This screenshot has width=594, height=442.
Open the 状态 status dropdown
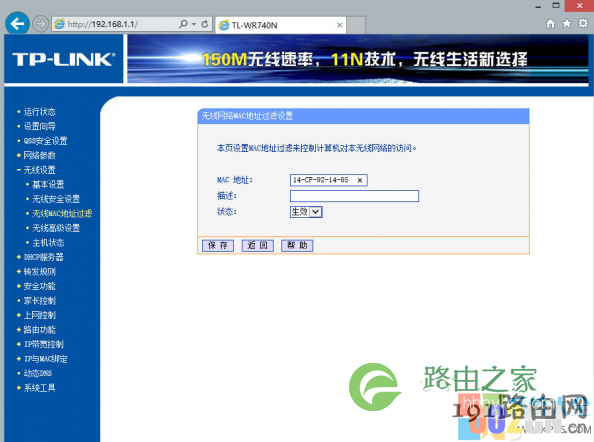306,212
